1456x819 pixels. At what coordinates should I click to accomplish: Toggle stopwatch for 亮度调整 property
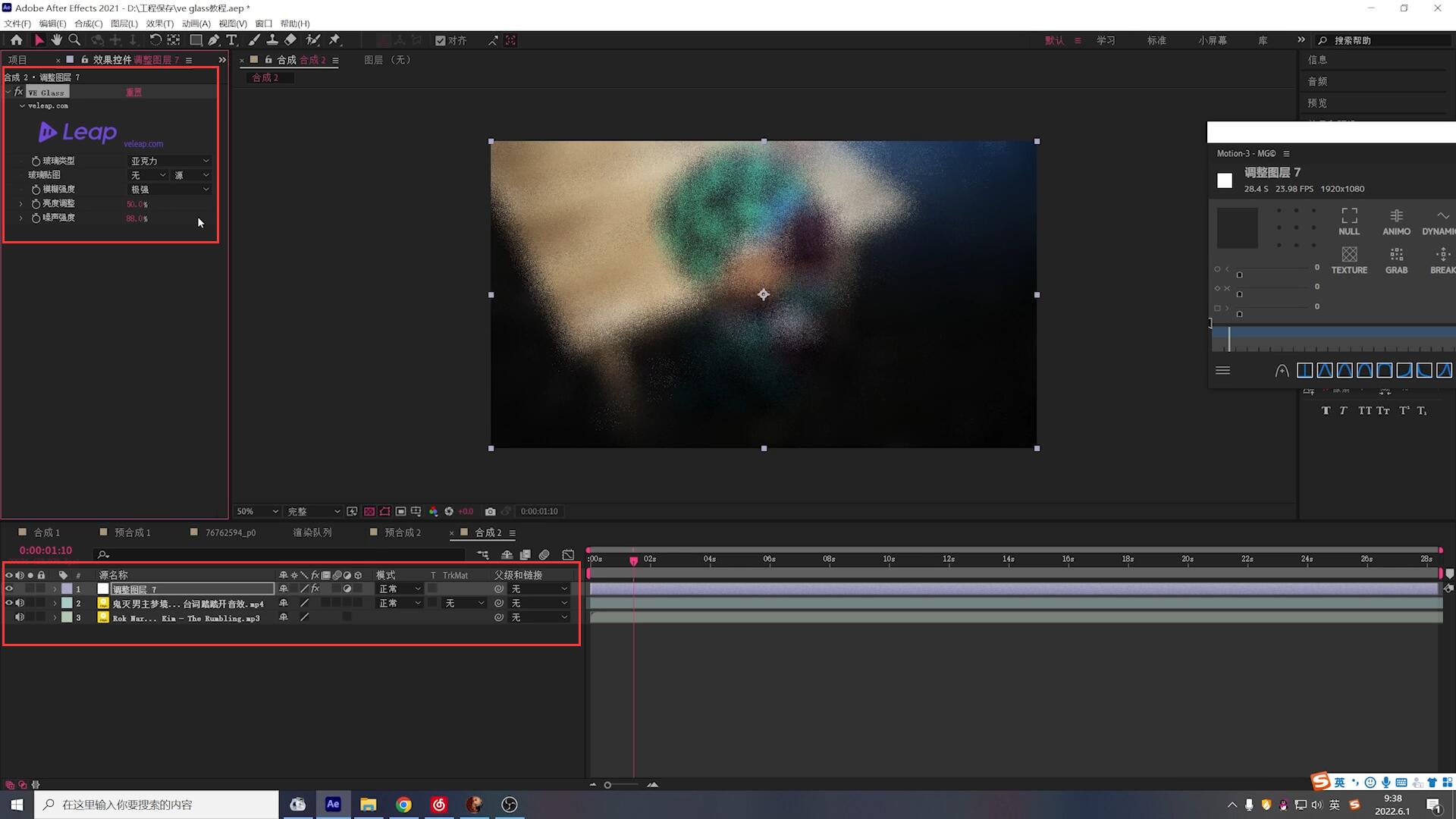[x=36, y=204]
